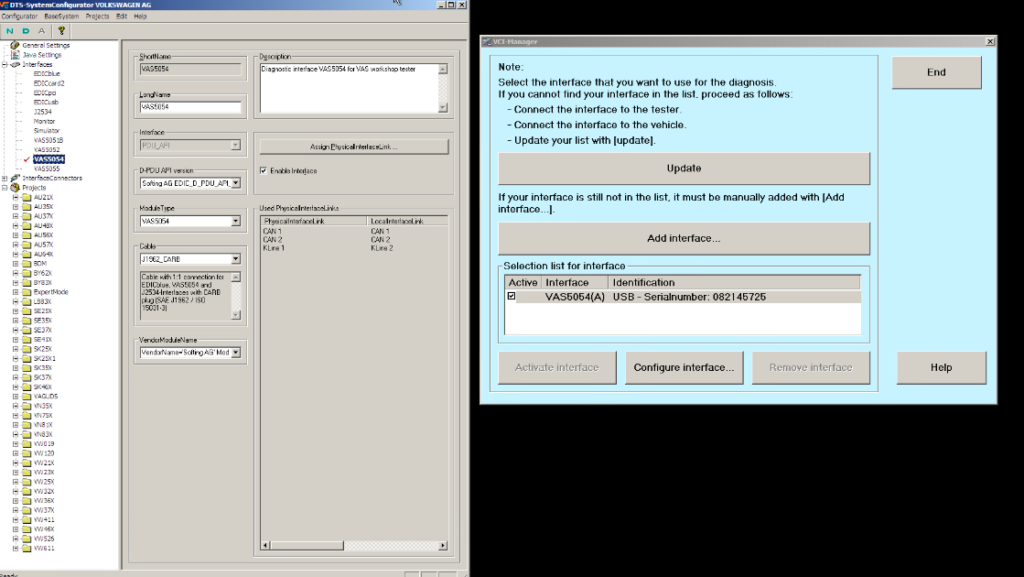
Task: Click the Configure interface button
Action: coord(683,367)
